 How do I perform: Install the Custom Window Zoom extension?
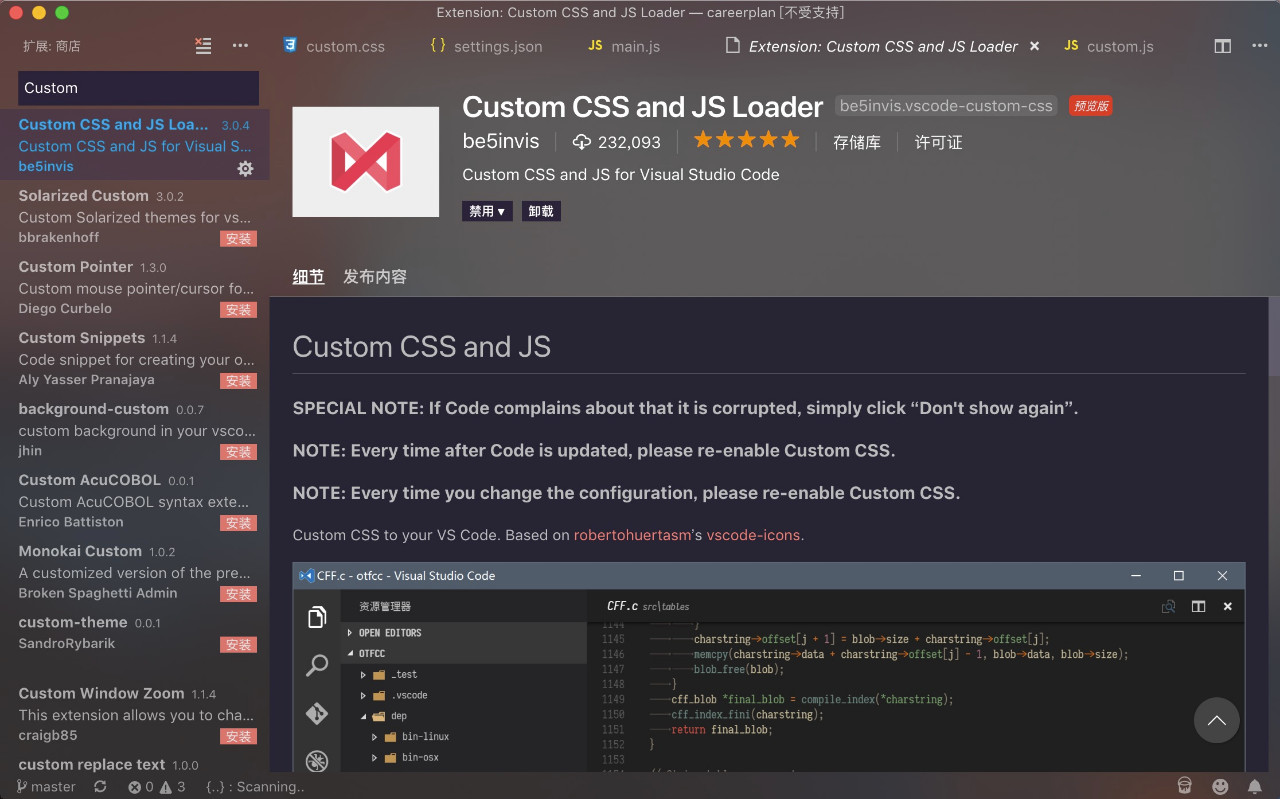[x=239, y=737]
